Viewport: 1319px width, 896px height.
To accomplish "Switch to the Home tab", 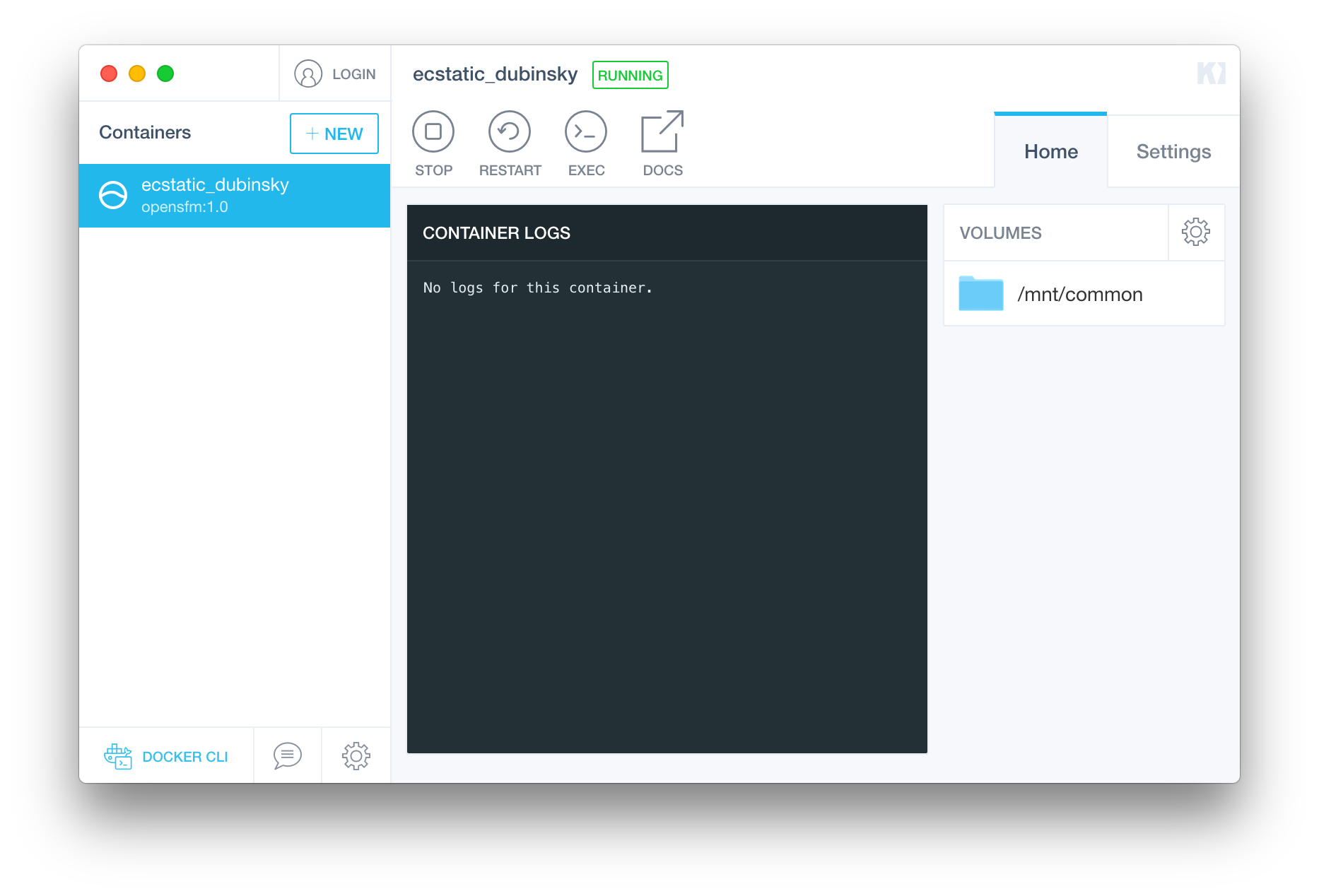I will [x=1051, y=151].
